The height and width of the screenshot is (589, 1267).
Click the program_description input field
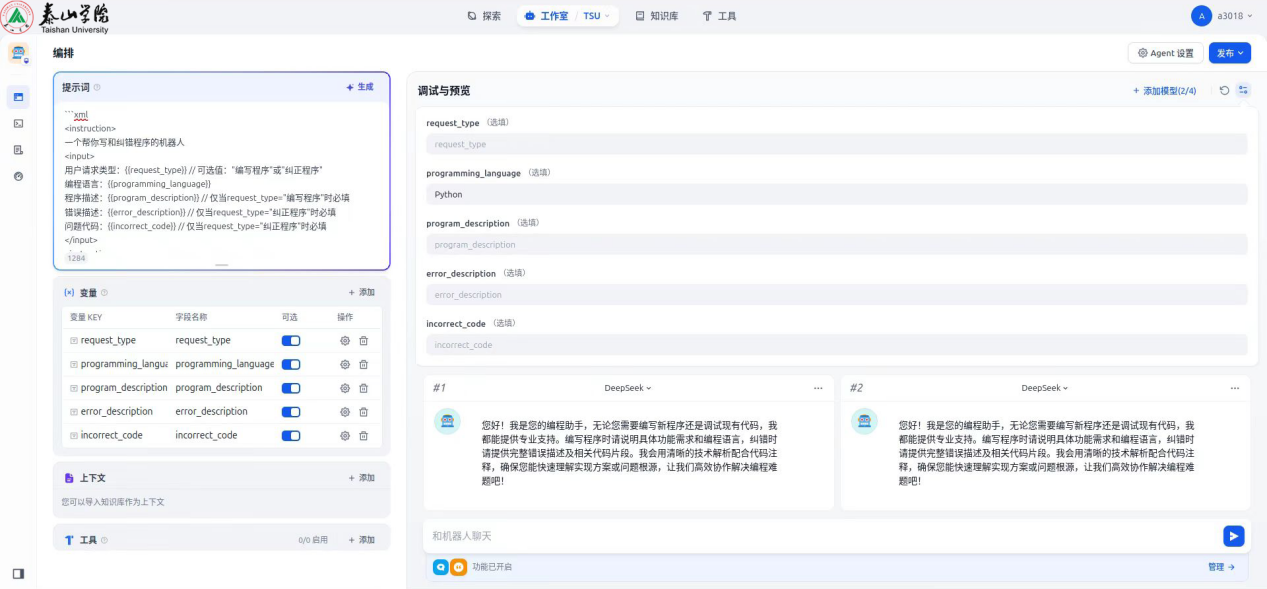836,244
